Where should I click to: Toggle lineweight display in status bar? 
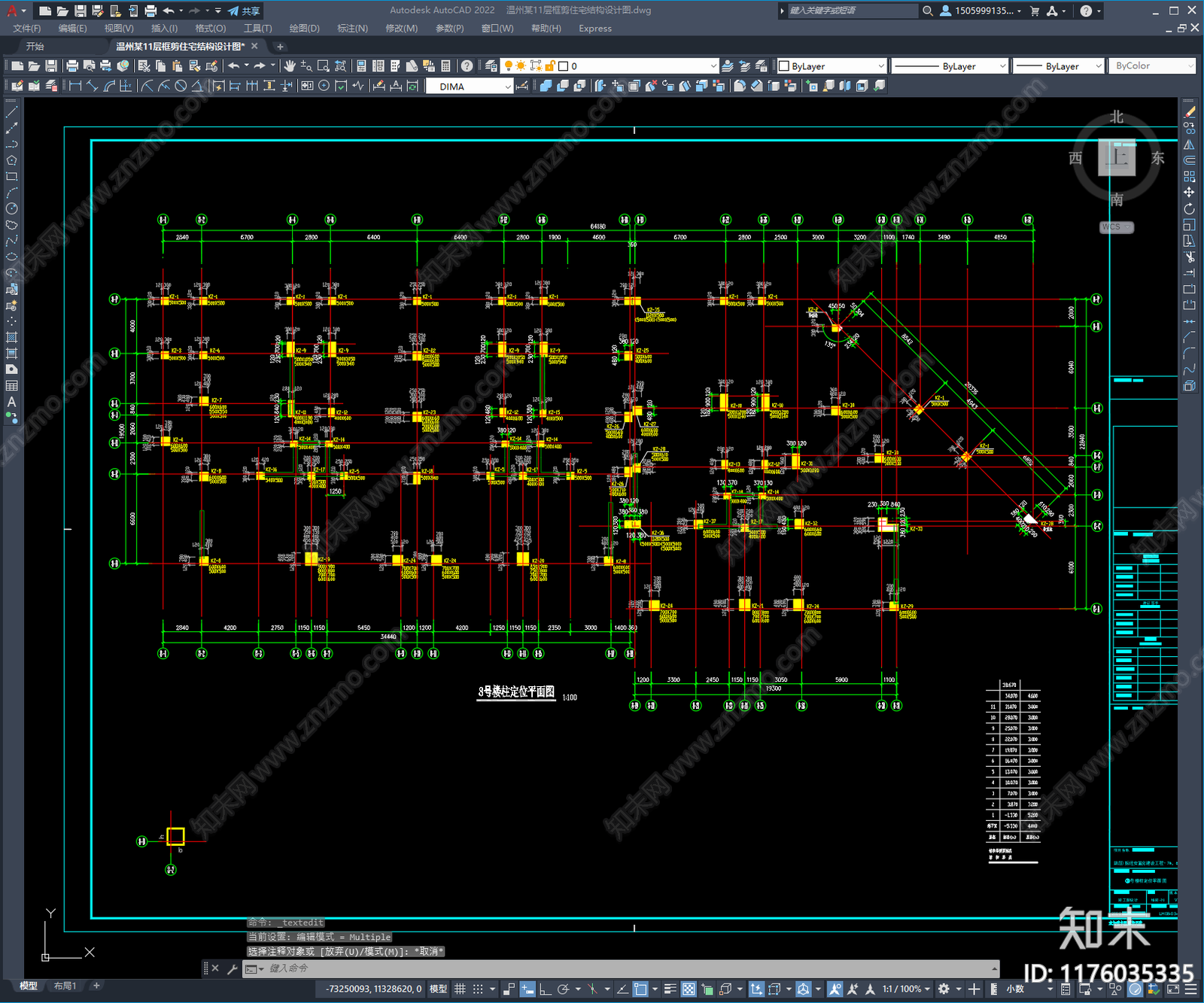(670, 989)
